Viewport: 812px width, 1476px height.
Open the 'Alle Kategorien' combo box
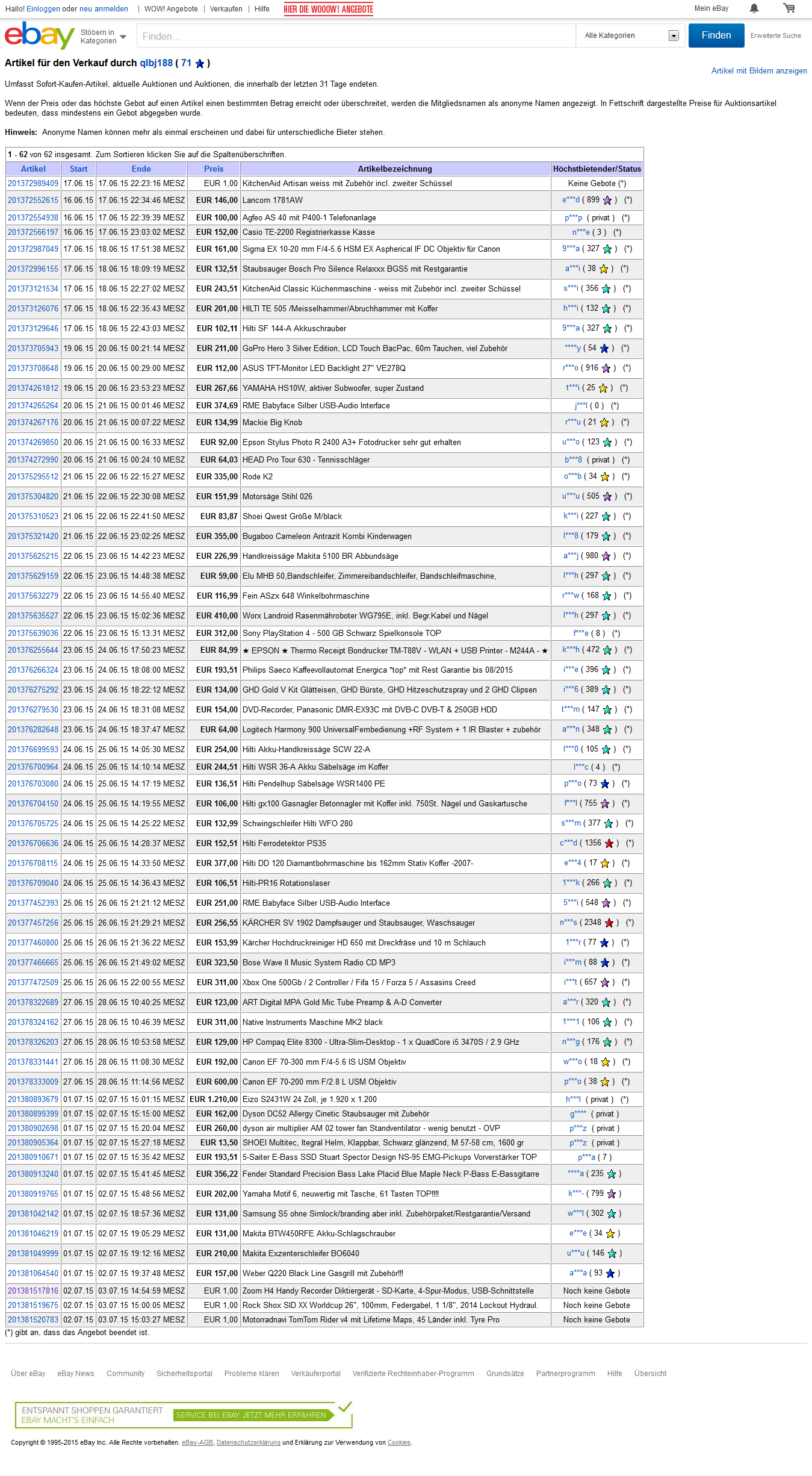pos(630,36)
